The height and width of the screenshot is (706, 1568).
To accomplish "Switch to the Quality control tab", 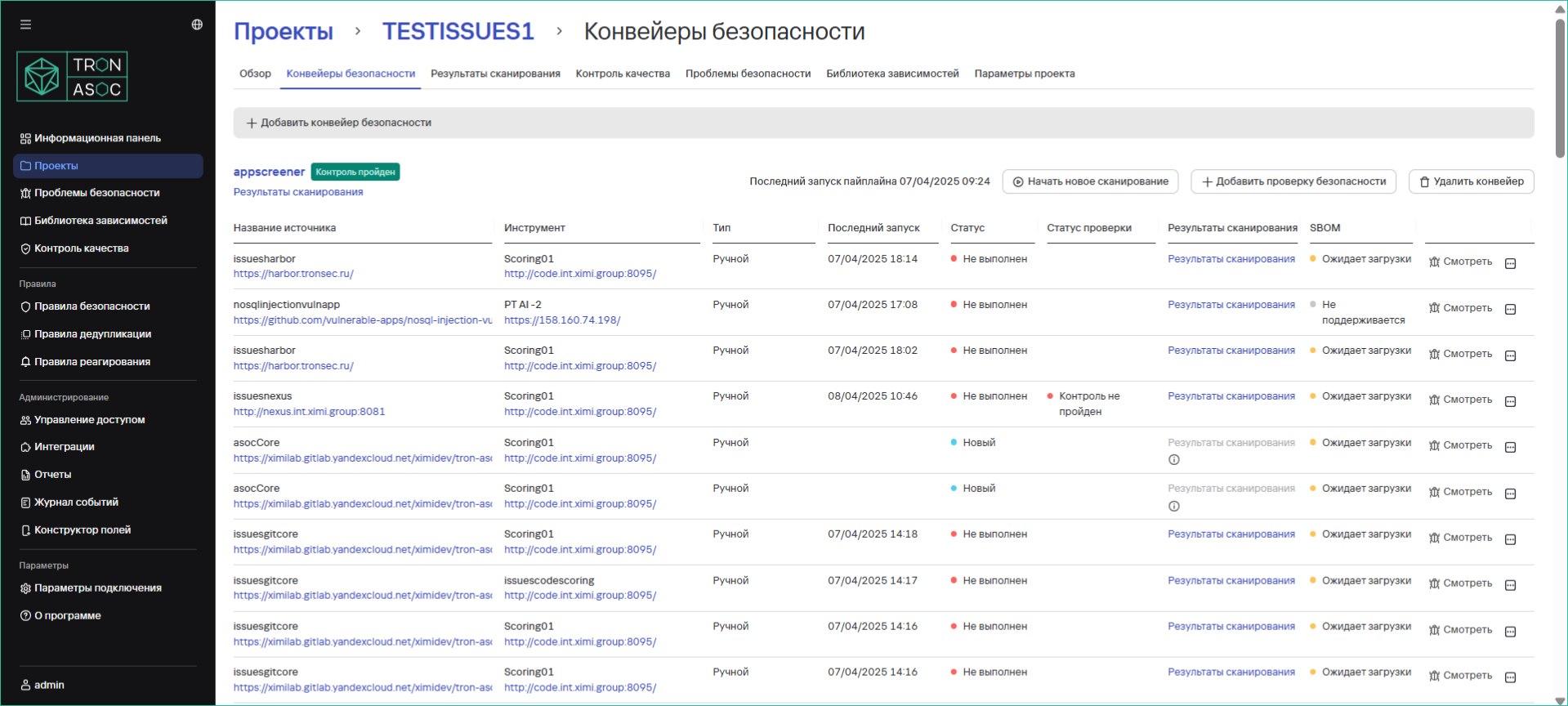I will coord(623,74).
